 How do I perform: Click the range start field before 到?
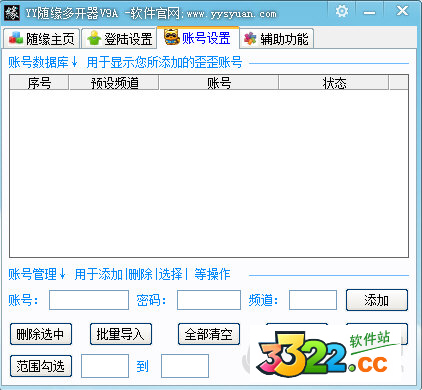[x=105, y=366]
